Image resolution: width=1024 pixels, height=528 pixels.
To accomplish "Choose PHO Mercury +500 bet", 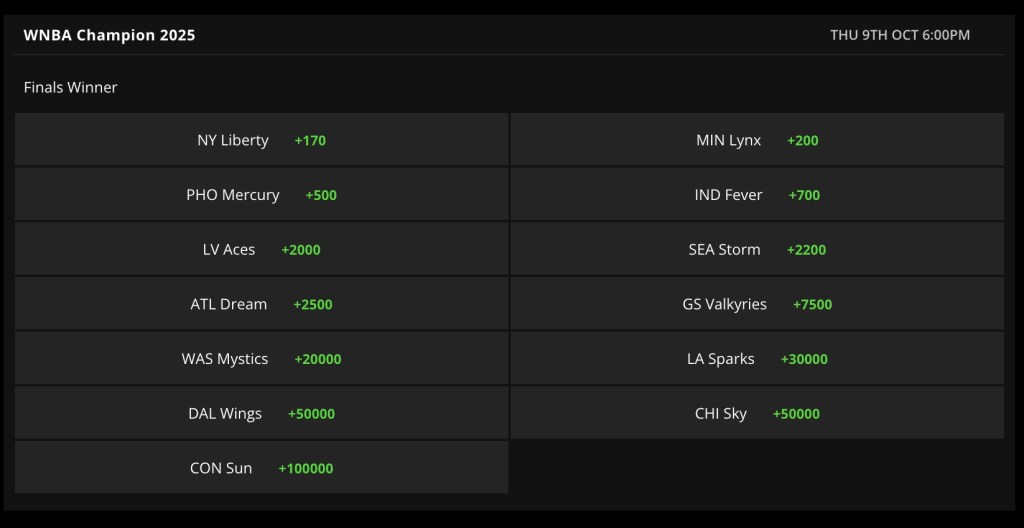I will (x=261, y=195).
